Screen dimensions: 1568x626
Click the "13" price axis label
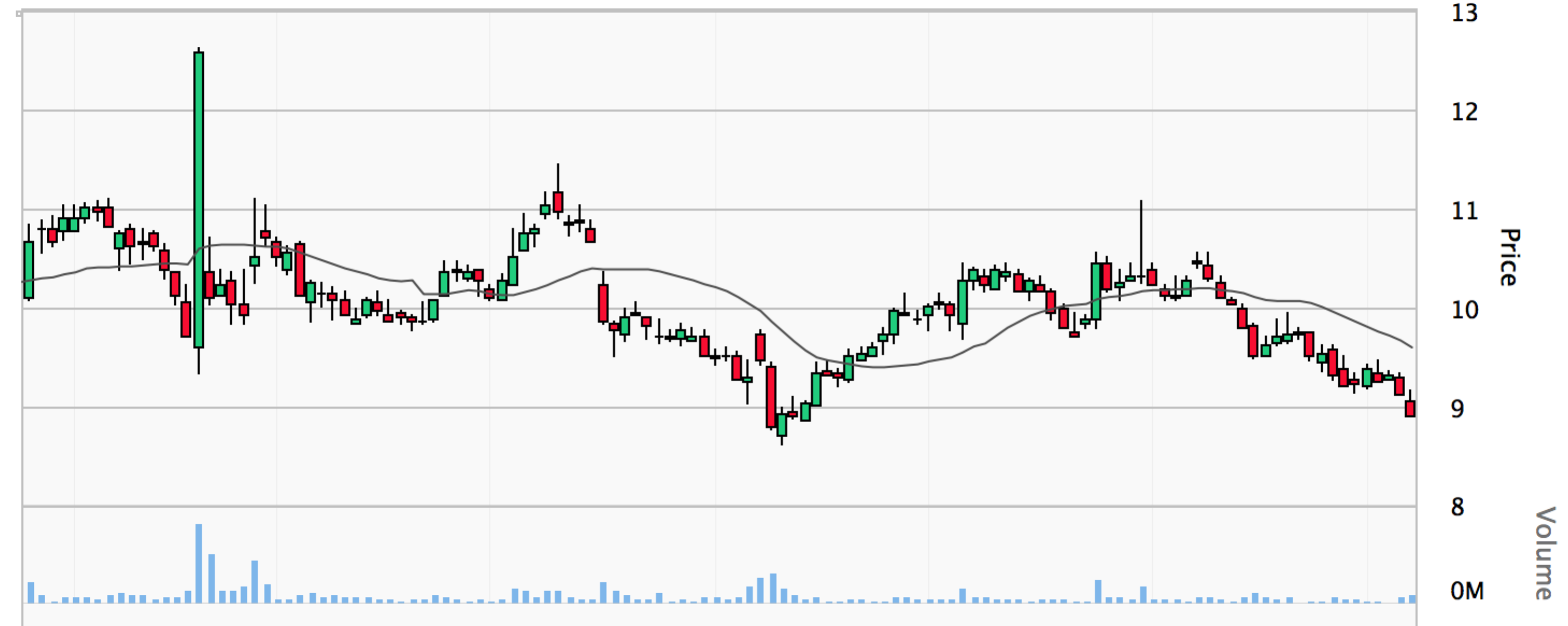point(1465,13)
